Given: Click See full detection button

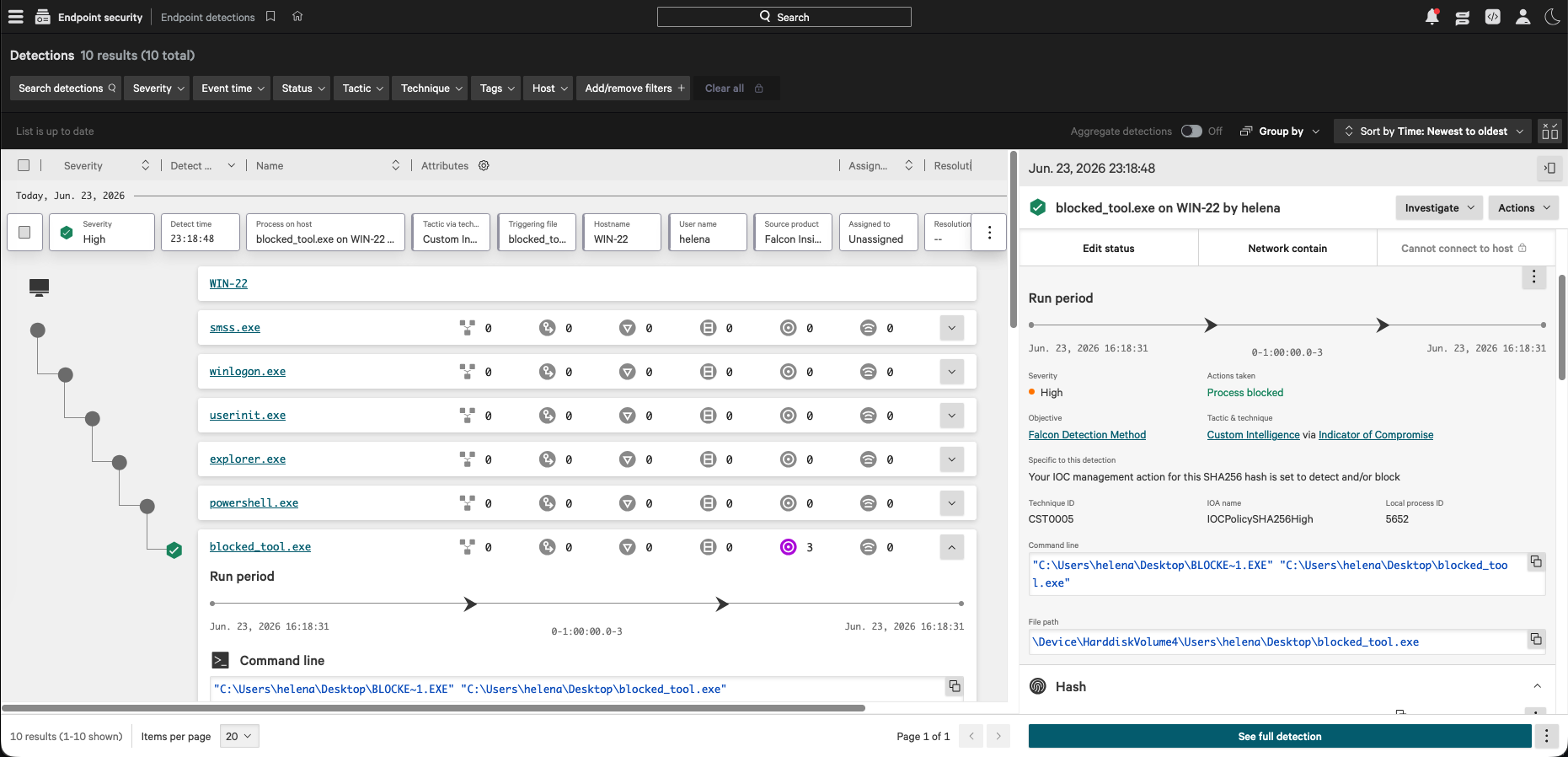Looking at the screenshot, I should (1279, 736).
